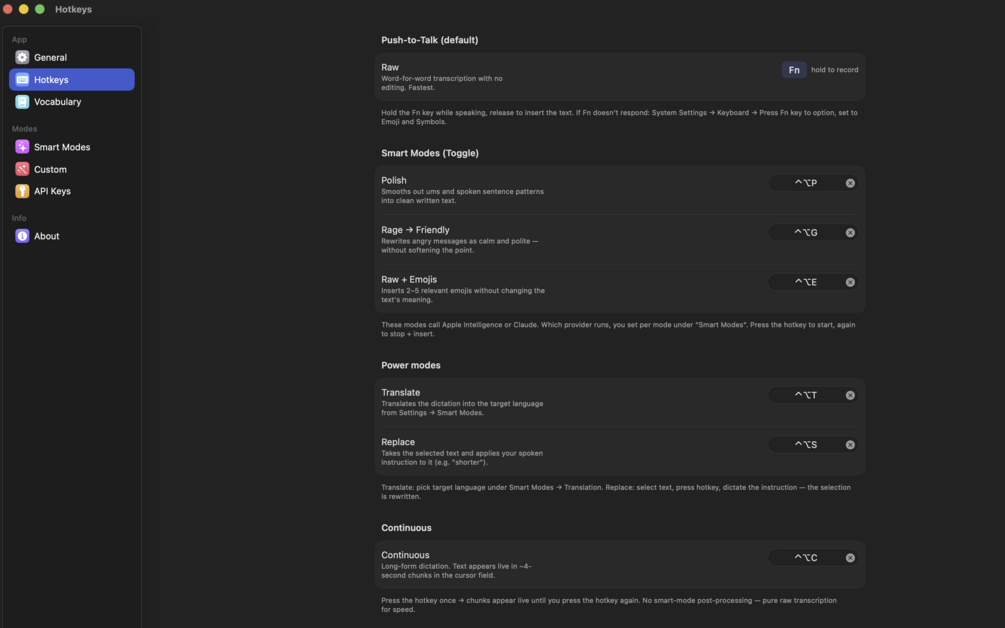
Task: Clear the Translate hotkey shortcut
Action: click(x=850, y=395)
